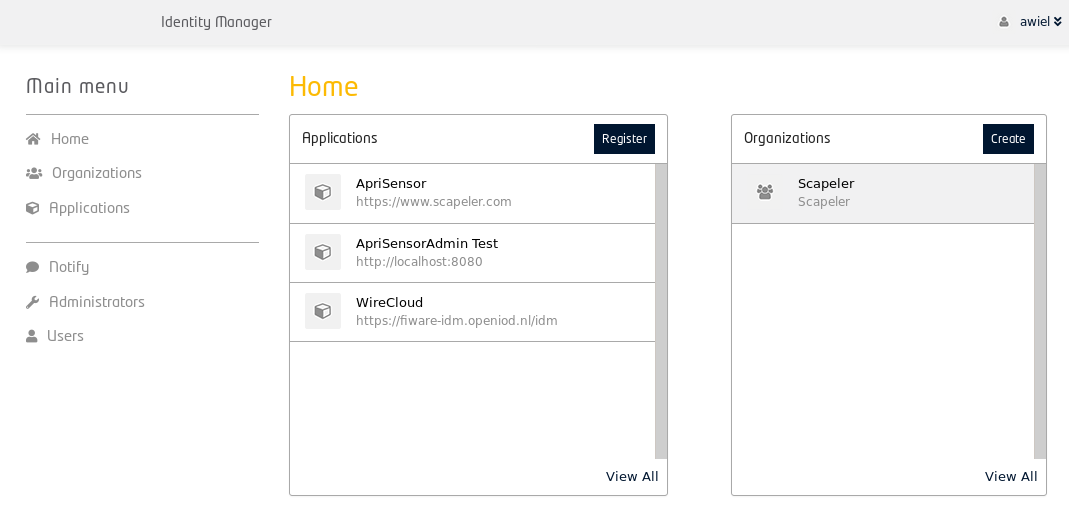This screenshot has width=1069, height=520.
Task: View All applications link
Action: (632, 476)
